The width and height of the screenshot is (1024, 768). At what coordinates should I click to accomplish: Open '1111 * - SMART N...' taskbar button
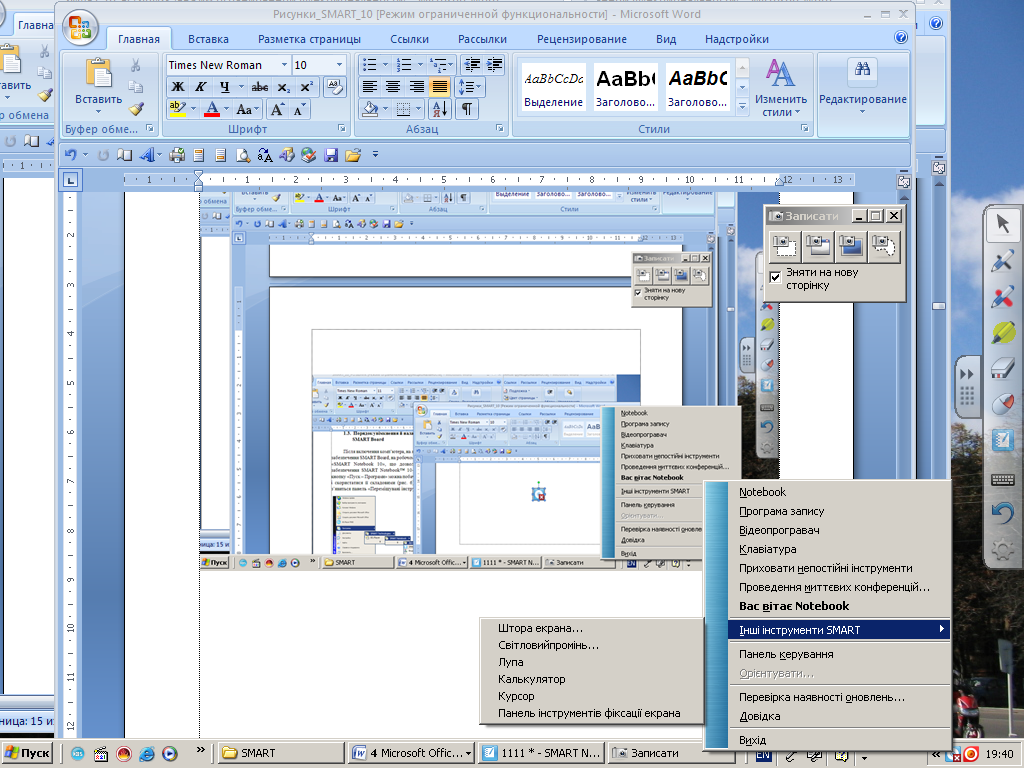(x=541, y=753)
